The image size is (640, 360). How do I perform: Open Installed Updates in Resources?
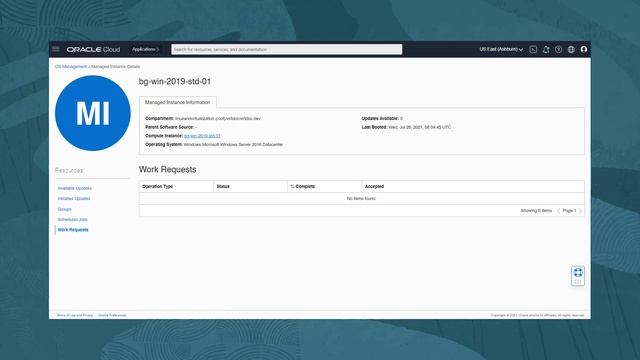[74, 199]
